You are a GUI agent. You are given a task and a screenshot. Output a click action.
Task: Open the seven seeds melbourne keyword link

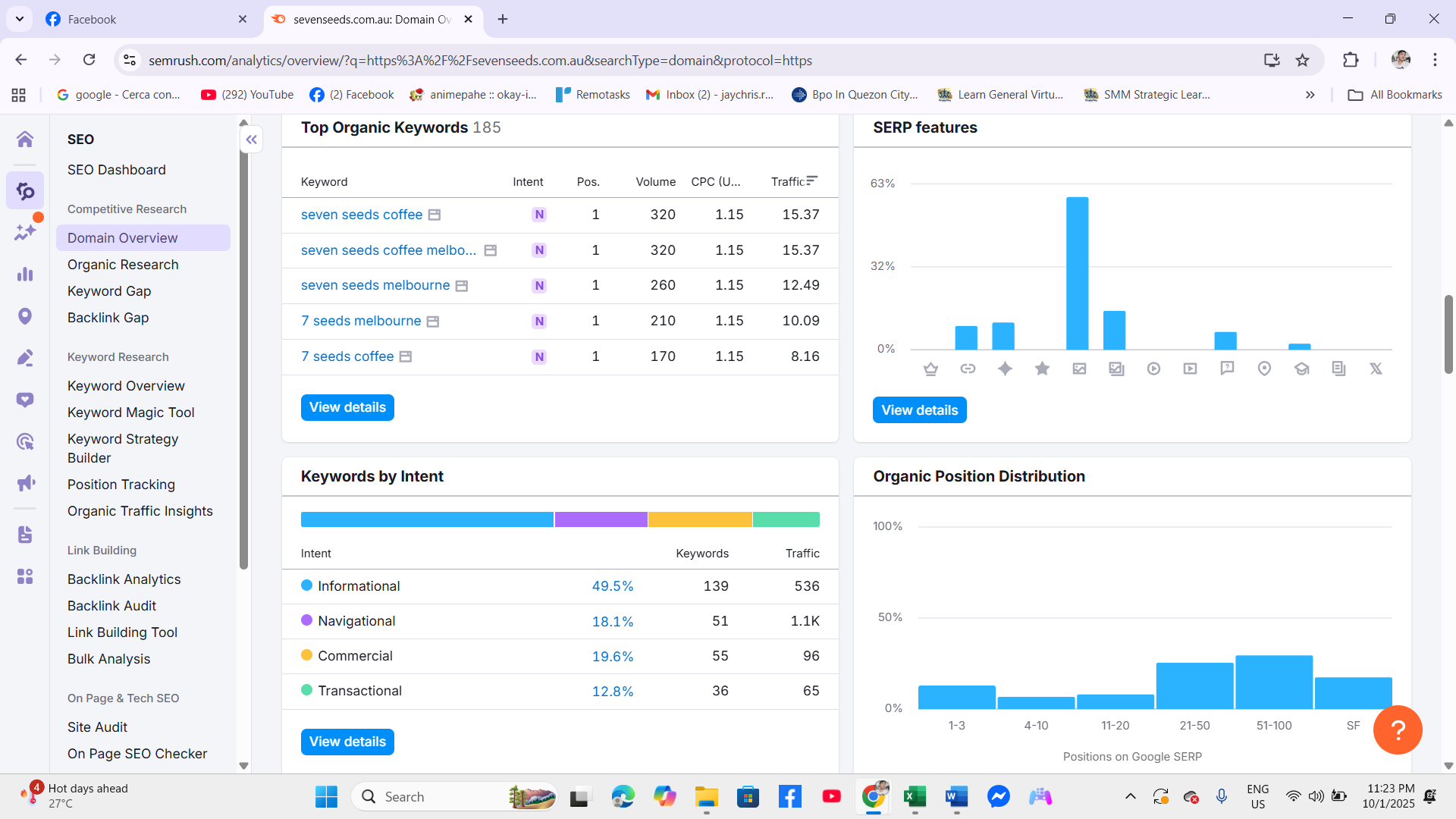(x=375, y=285)
